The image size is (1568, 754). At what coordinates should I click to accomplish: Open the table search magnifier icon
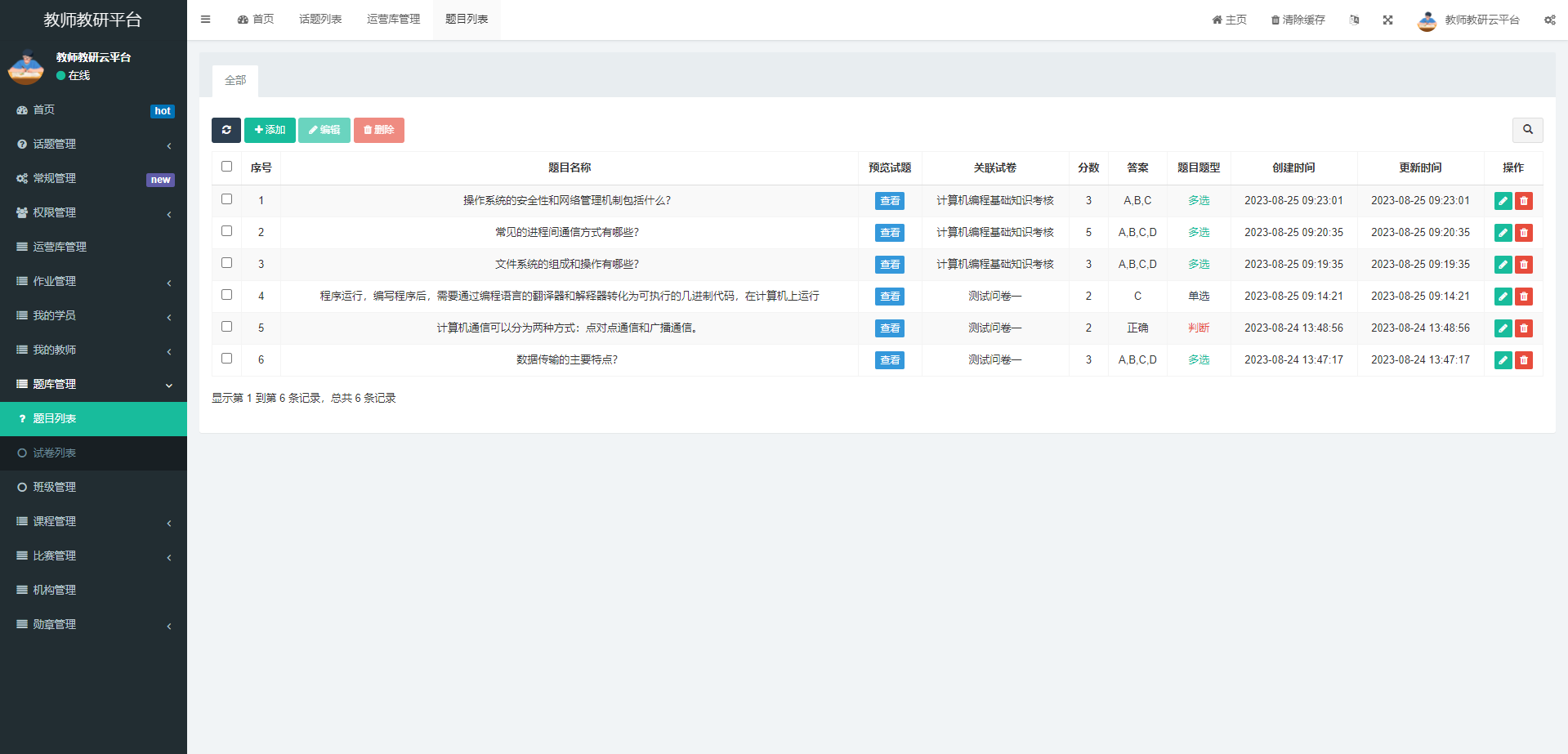click(1527, 130)
